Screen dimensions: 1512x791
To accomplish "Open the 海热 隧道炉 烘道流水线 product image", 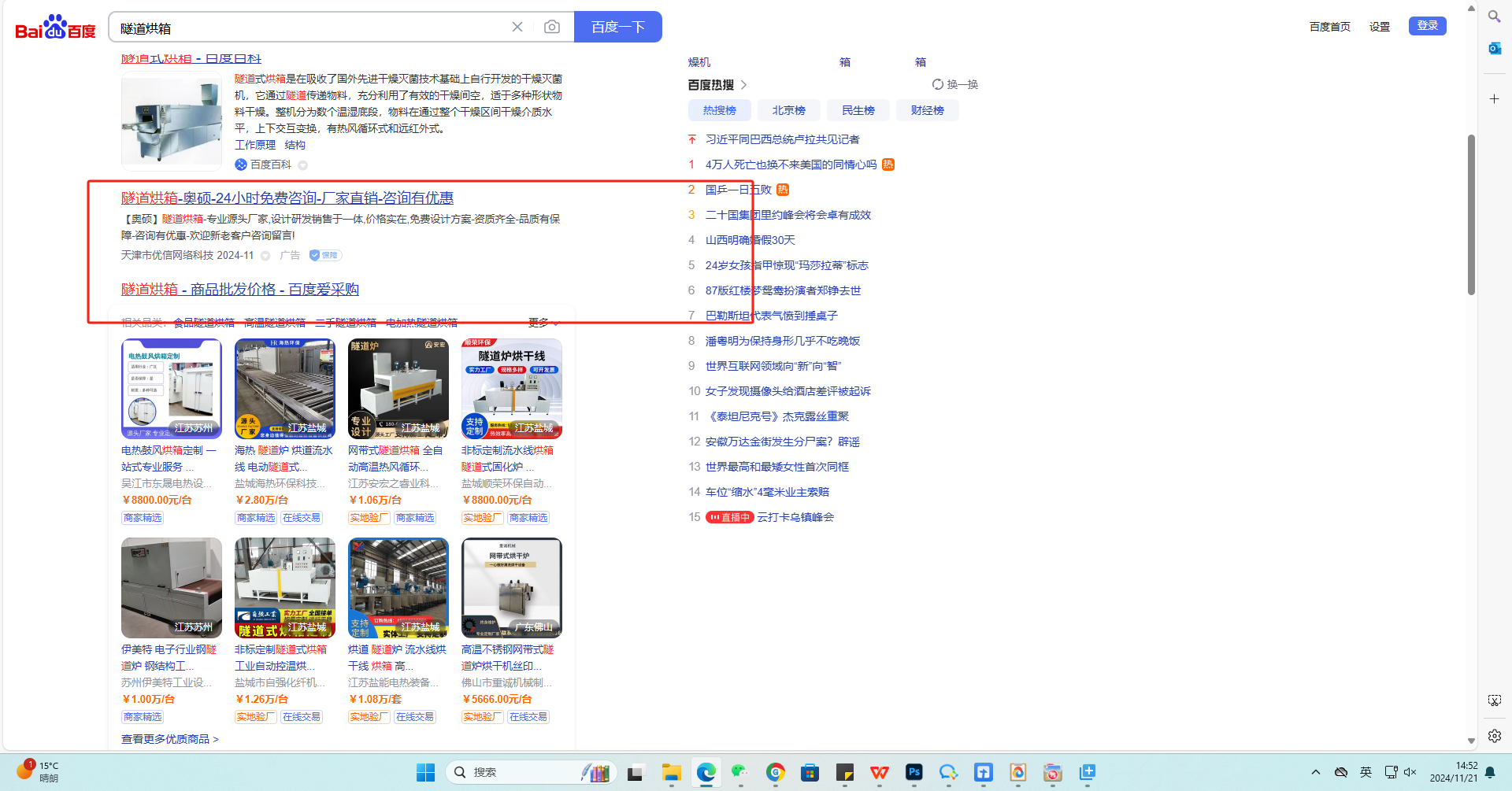I will 285,389.
